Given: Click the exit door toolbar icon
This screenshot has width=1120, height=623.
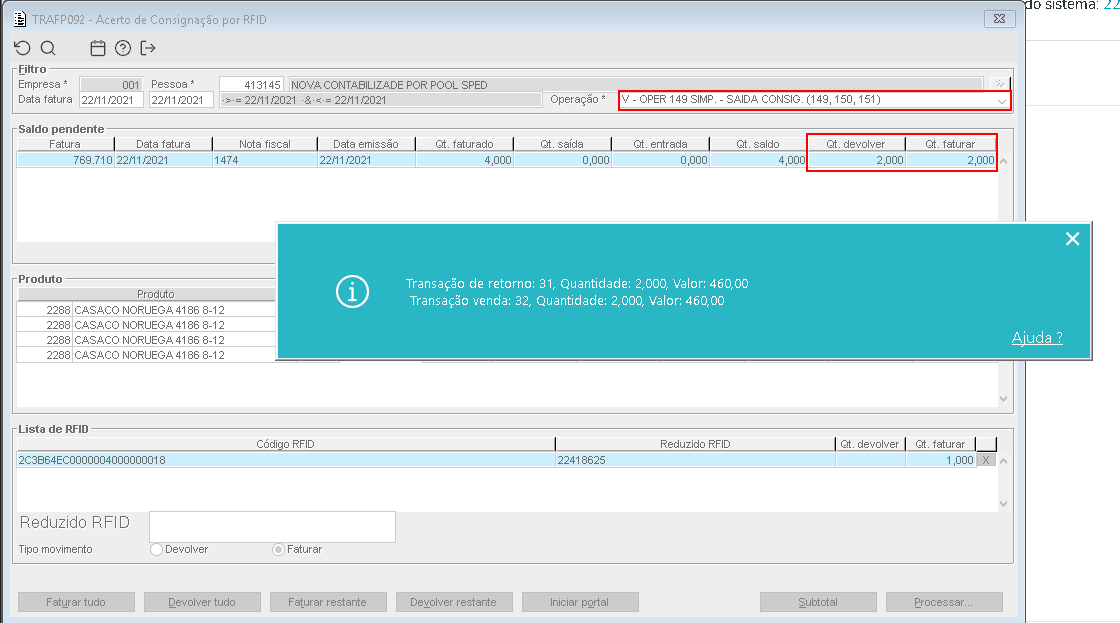Looking at the screenshot, I should (148, 48).
